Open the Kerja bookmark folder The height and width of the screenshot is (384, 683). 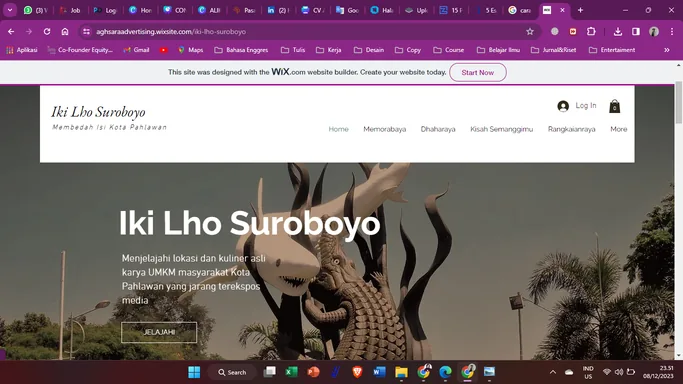point(328,50)
